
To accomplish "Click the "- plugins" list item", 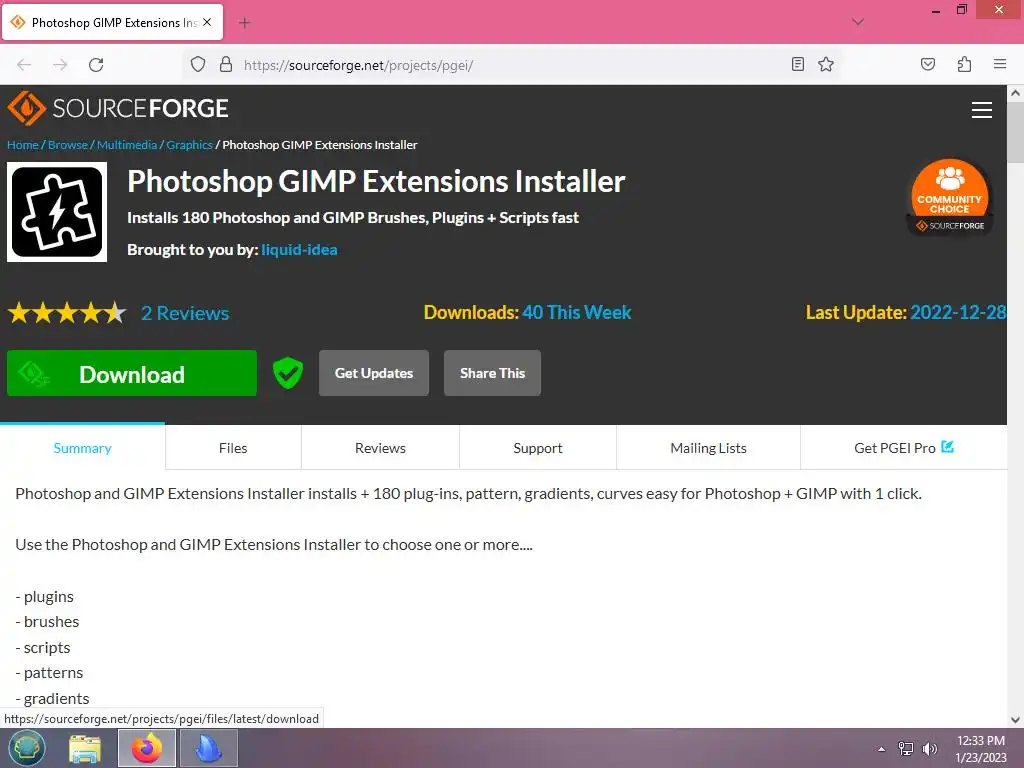I will click(x=44, y=596).
